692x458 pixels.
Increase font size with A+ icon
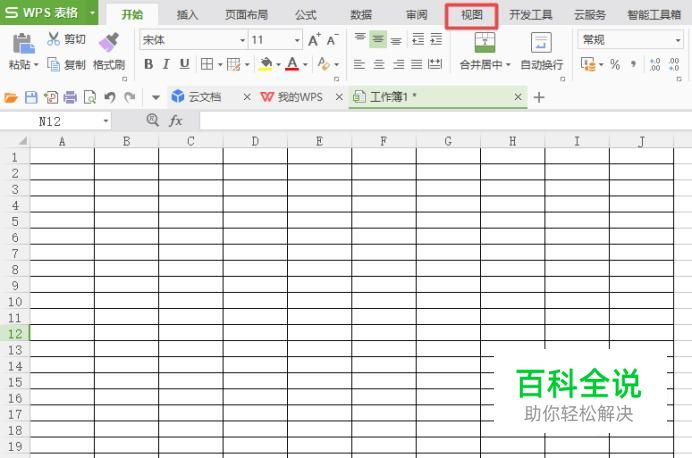(x=314, y=40)
